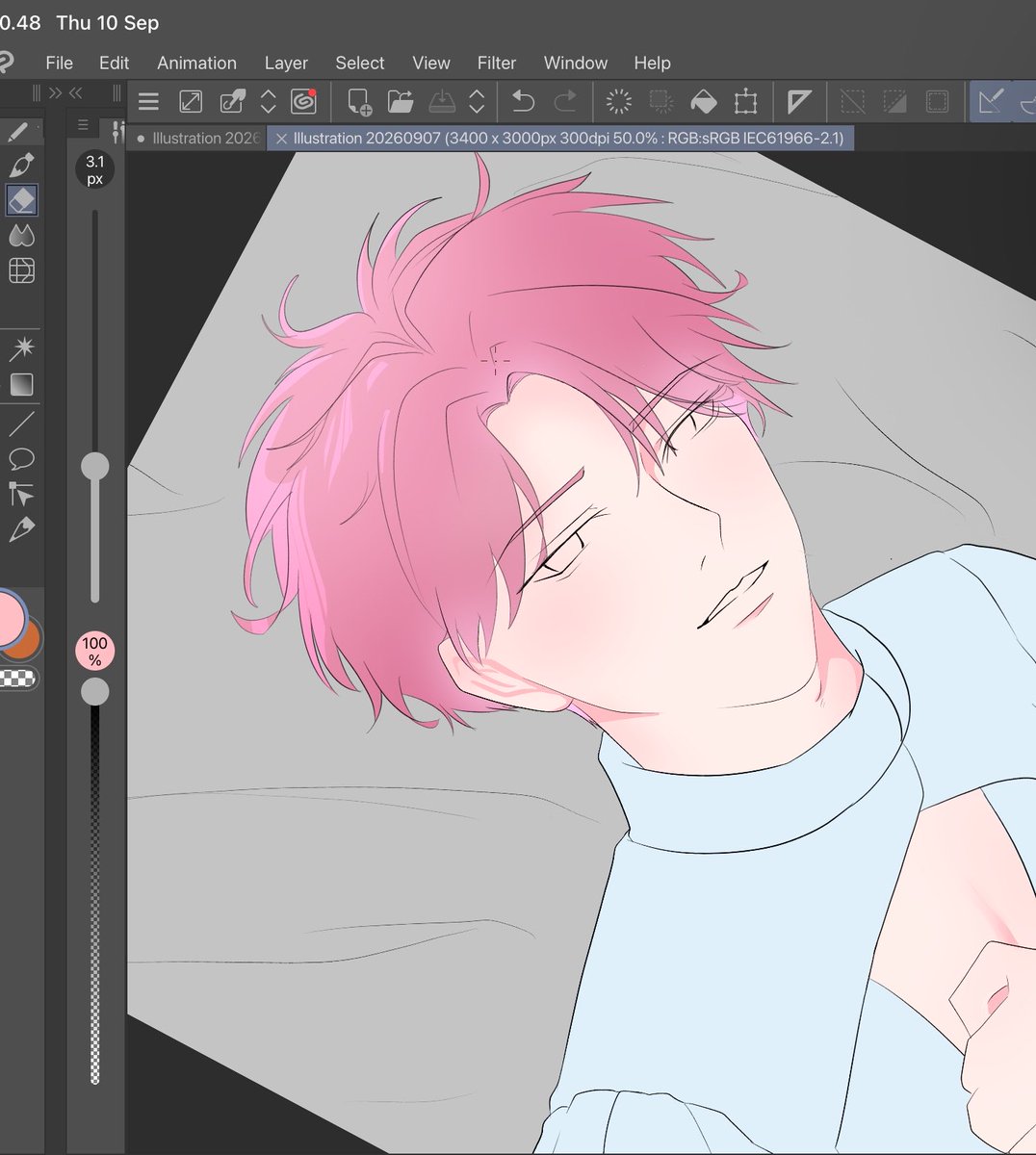This screenshot has width=1036, height=1155.
Task: Click the 100% opacity indicator
Action: (94, 651)
